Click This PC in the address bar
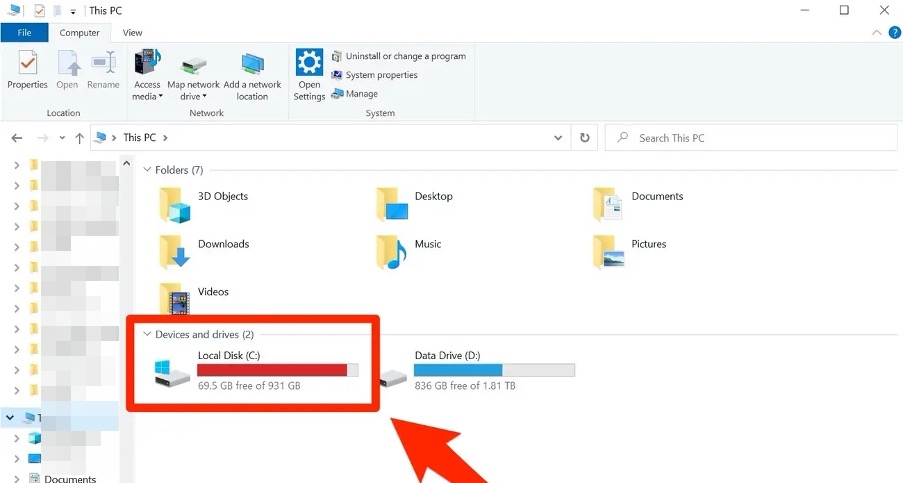The image size is (904, 483). [140, 138]
